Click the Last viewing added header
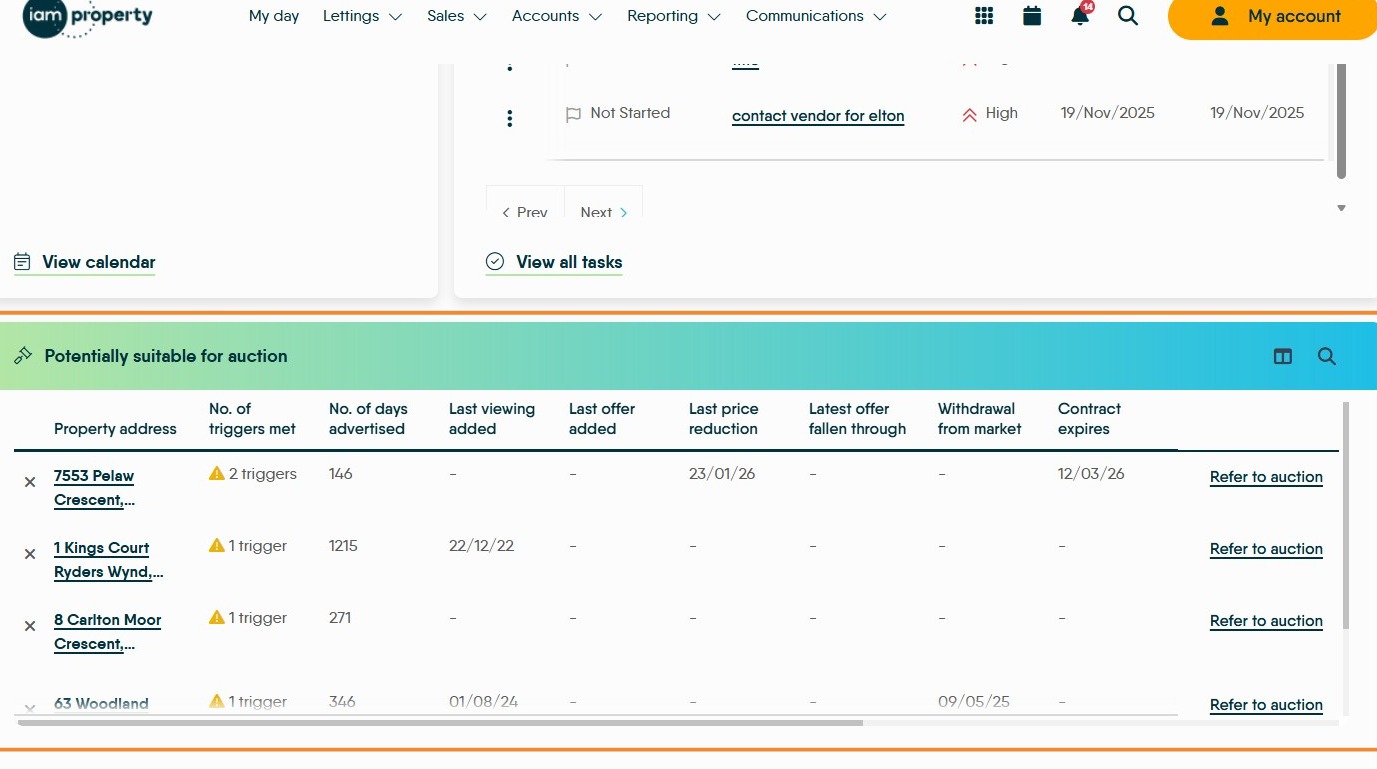This screenshot has width=1377, height=769. (492, 419)
